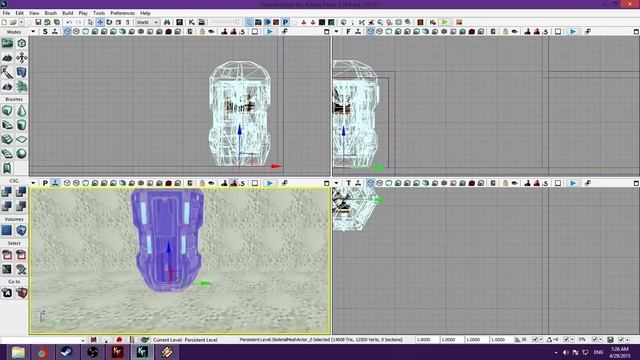Toggle lock icon in top-left viewport toolbar

(x=202, y=31)
